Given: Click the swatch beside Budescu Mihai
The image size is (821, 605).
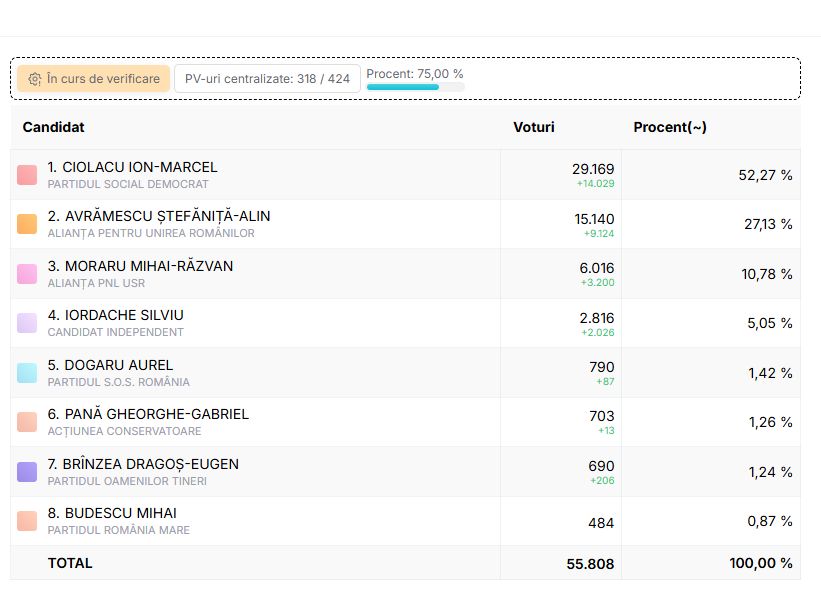Looking at the screenshot, I should [27, 521].
